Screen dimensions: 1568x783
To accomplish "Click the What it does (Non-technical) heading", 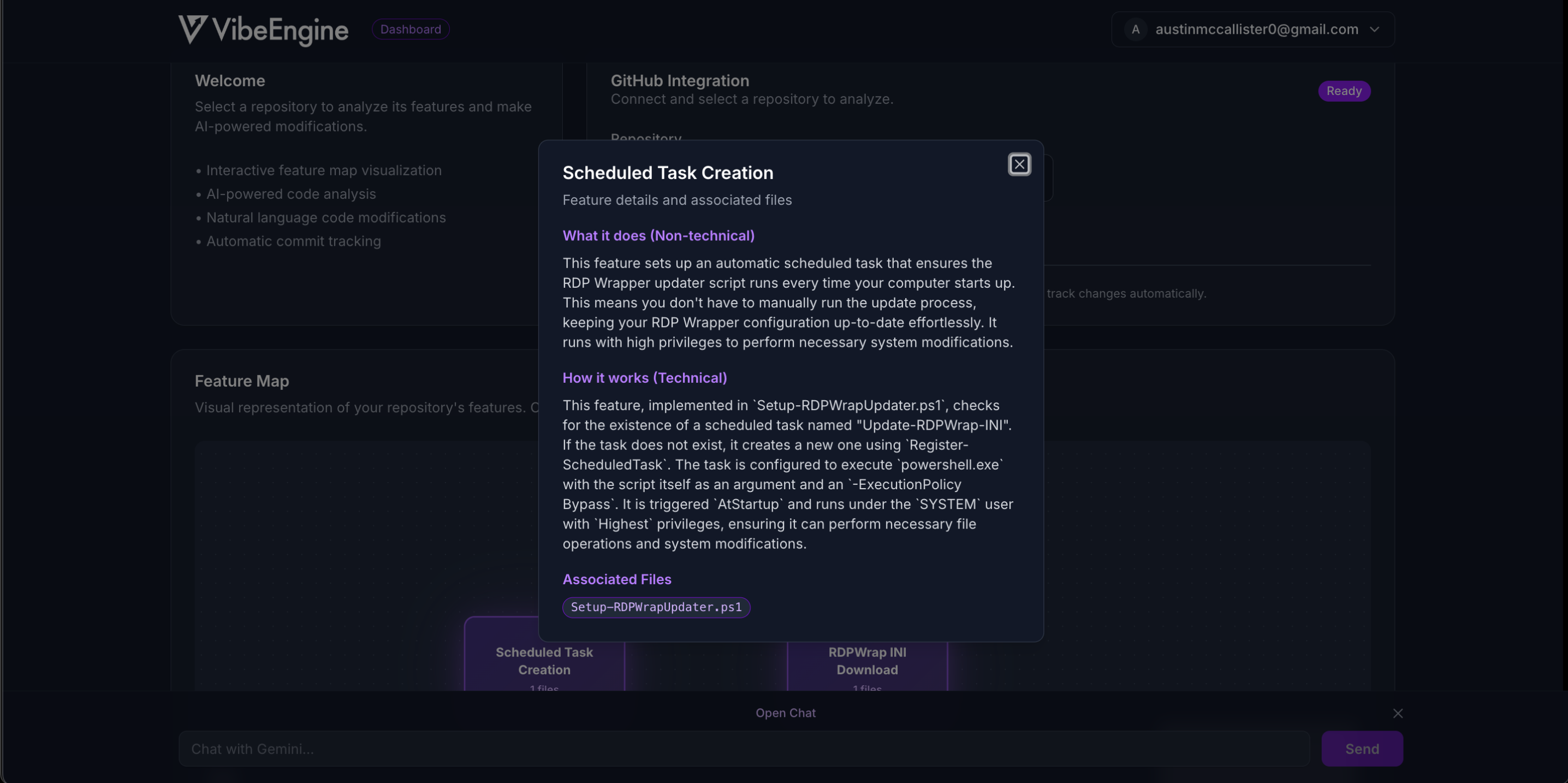I will coord(658,236).
